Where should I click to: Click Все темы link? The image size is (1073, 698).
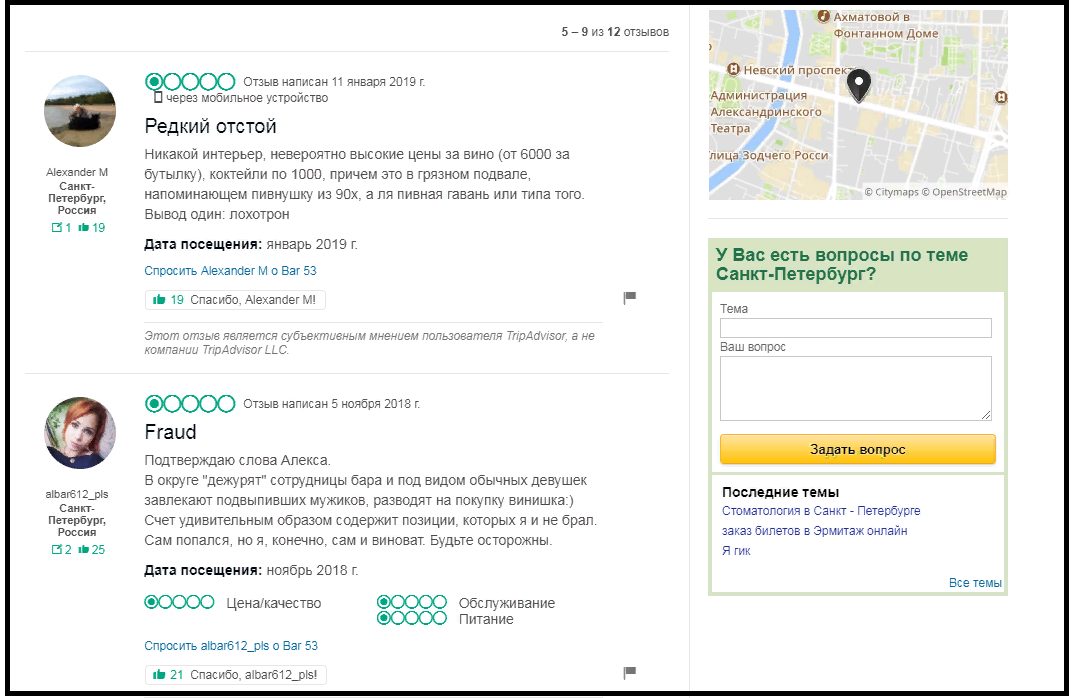tap(975, 583)
